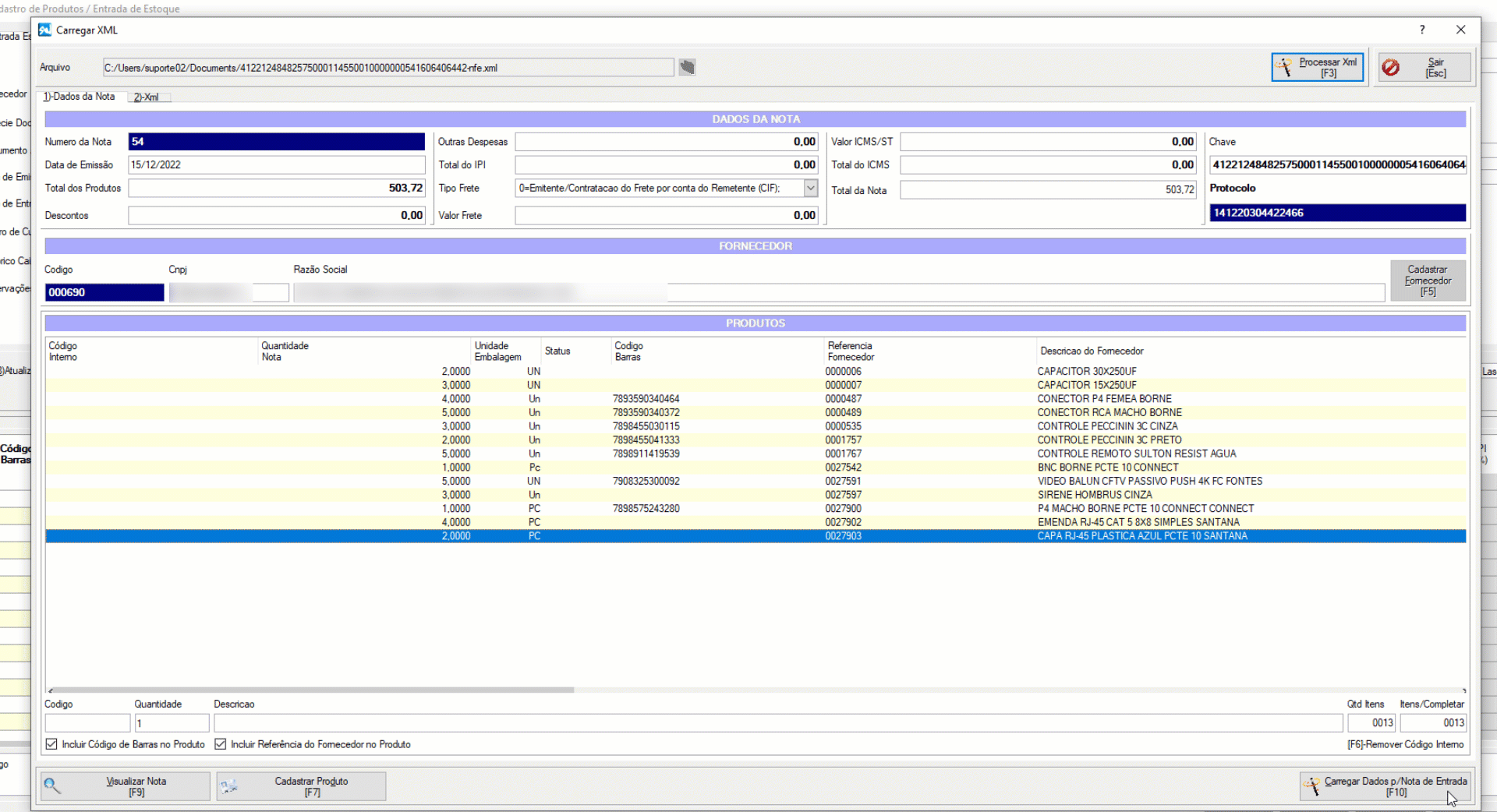The height and width of the screenshot is (812, 1497).
Task: Select row CONTROLE PECCININ 3C PRETO
Action: (x=756, y=440)
